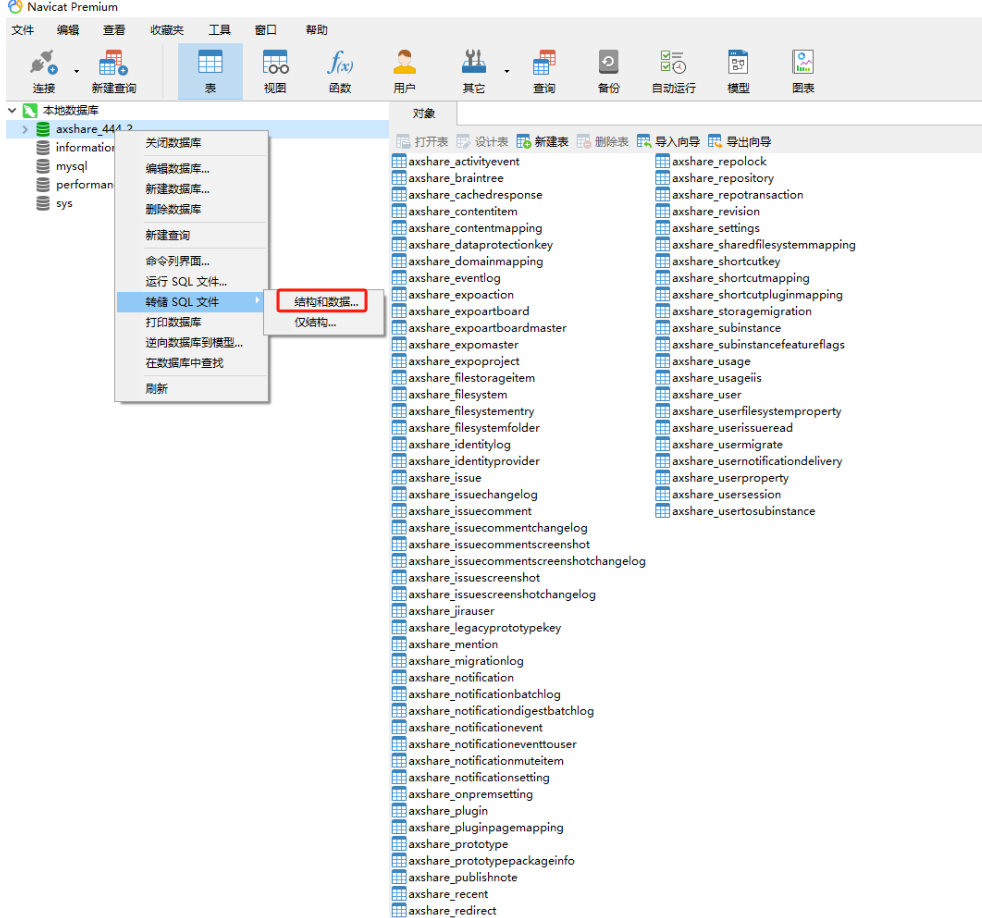The image size is (982, 918).
Task: Select the axshare_user table
Action: 699,395
